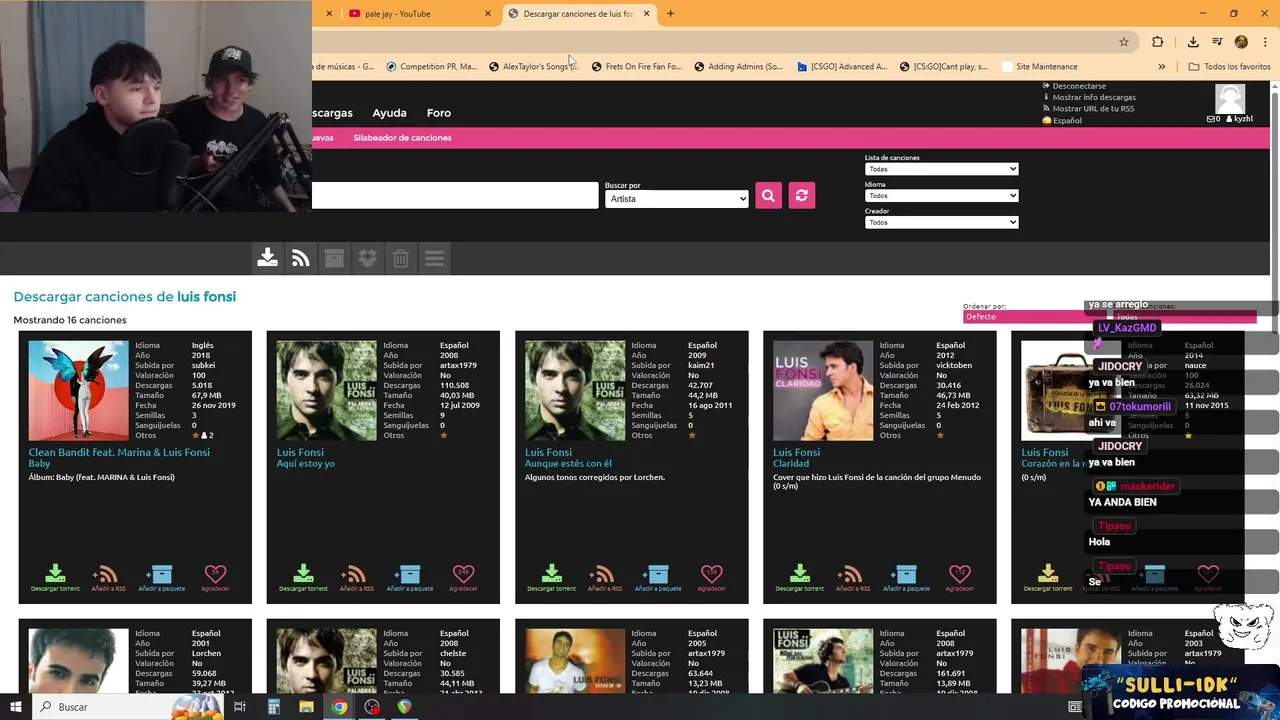Click the trash bin icon in the gray toolbar
The height and width of the screenshot is (720, 1280).
[x=400, y=258]
